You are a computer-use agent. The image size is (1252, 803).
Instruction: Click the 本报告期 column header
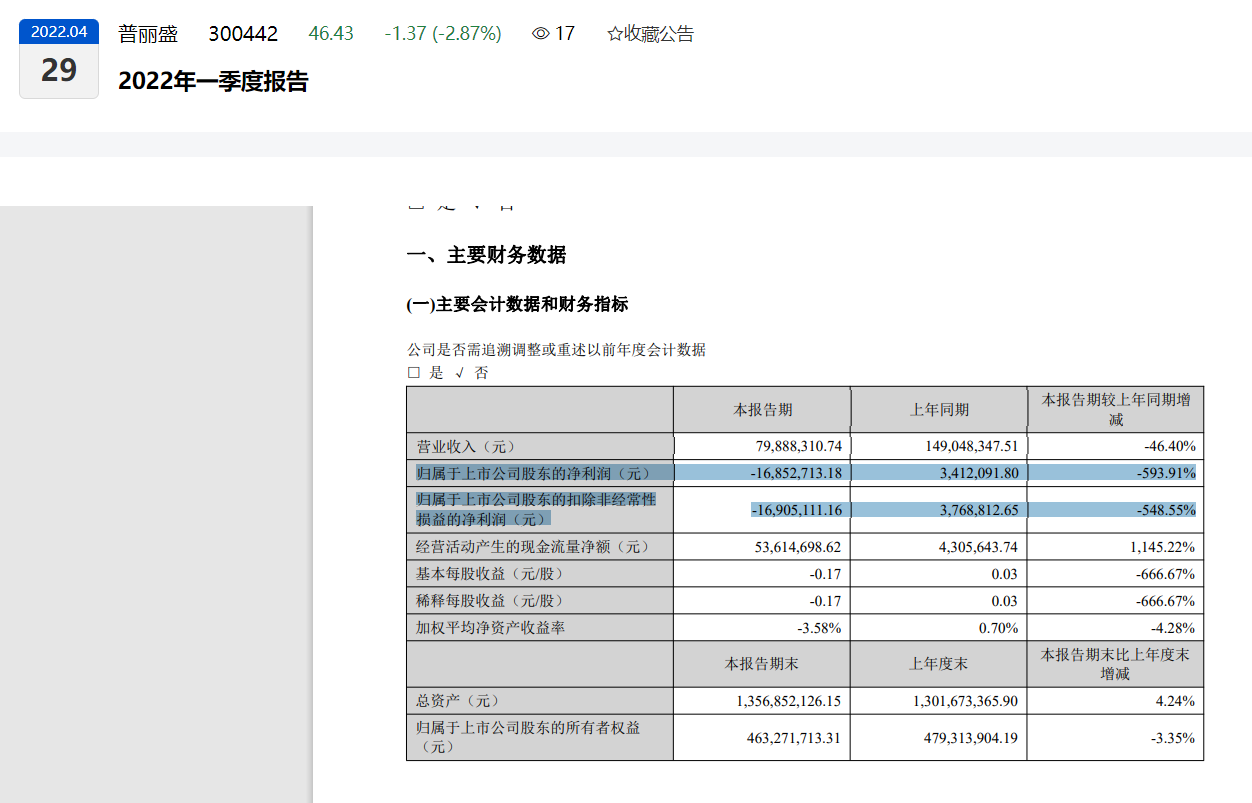[x=762, y=410]
